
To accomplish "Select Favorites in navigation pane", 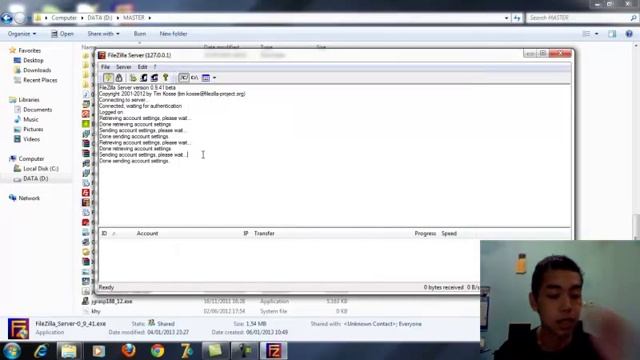I will click(25, 51).
